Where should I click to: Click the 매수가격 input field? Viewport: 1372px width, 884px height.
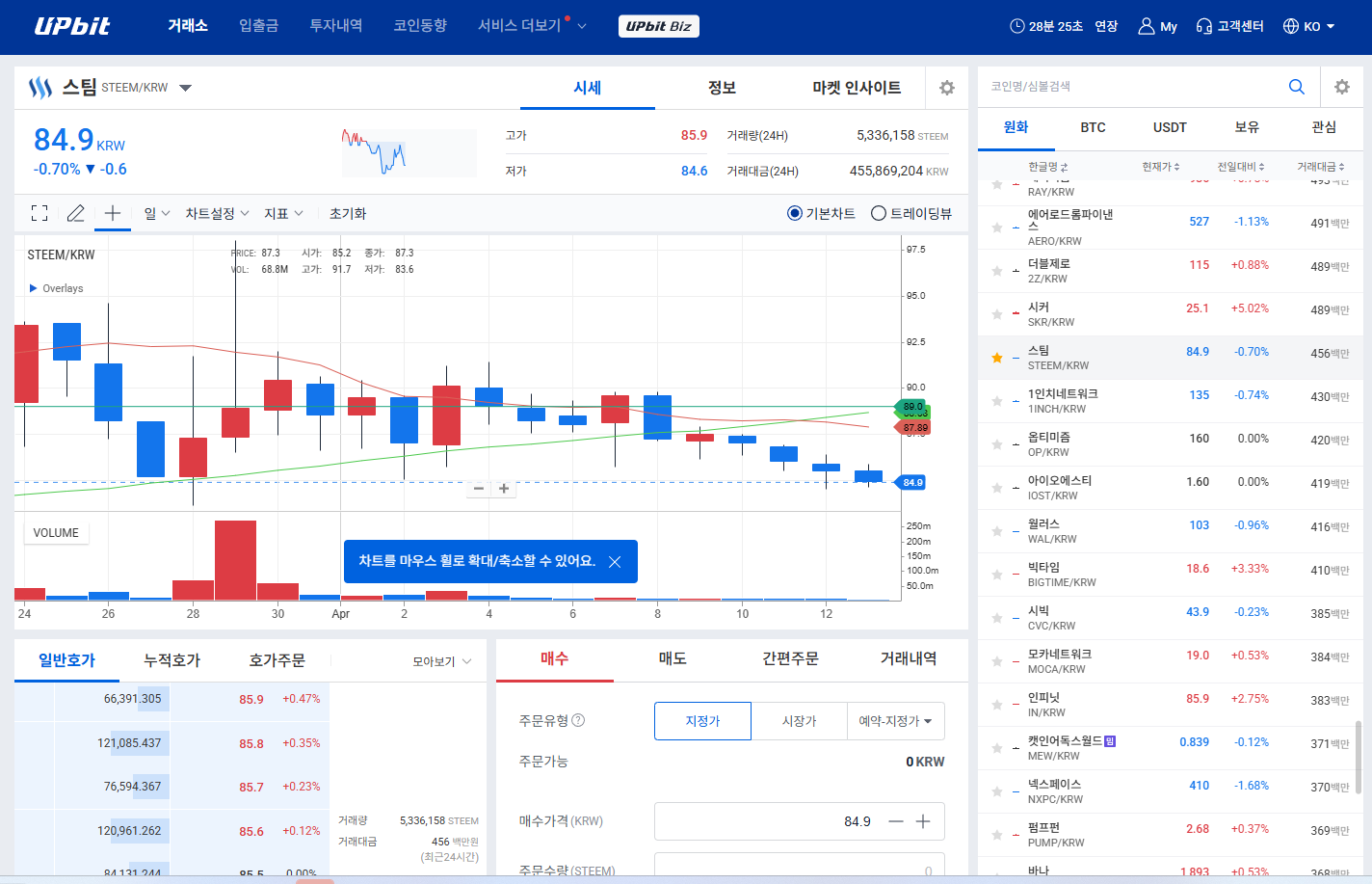tap(800, 821)
